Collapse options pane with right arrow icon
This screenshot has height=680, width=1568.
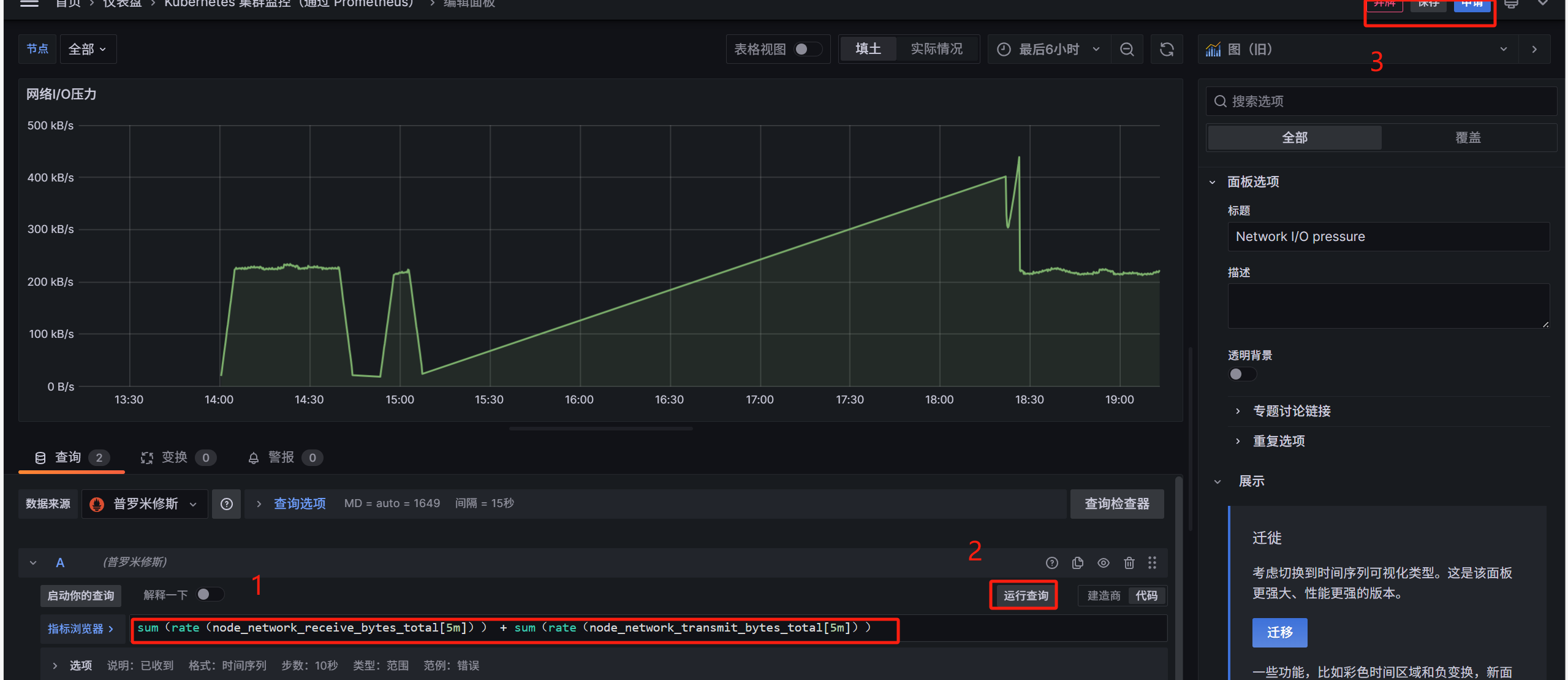[x=1534, y=49]
